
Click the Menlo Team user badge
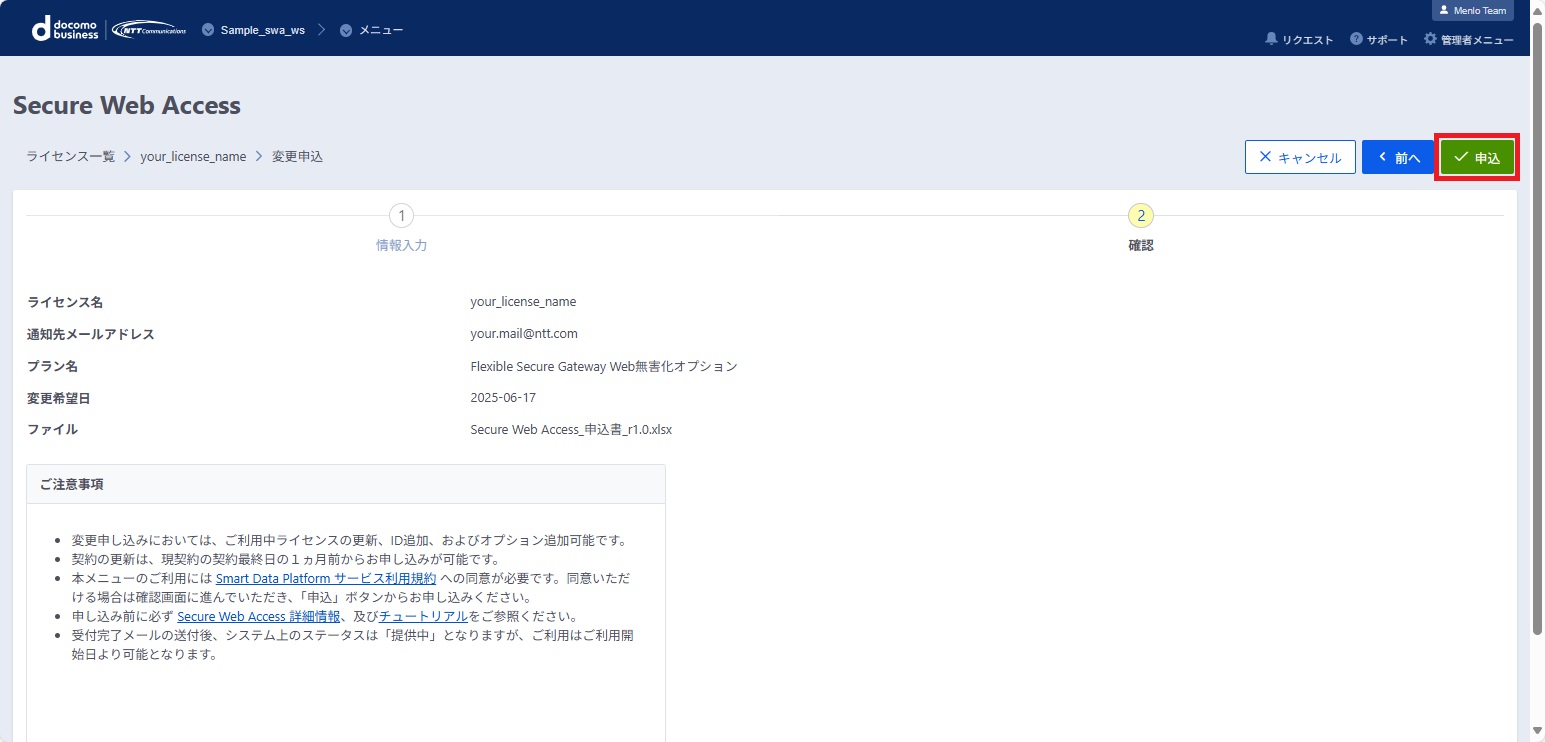[x=1473, y=10]
